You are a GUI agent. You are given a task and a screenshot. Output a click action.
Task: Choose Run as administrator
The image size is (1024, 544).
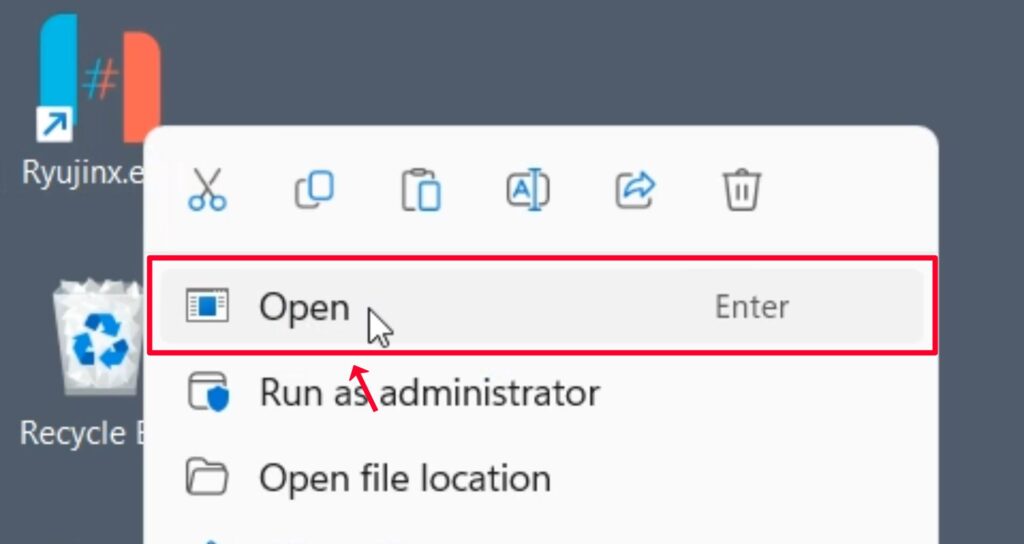(x=429, y=393)
